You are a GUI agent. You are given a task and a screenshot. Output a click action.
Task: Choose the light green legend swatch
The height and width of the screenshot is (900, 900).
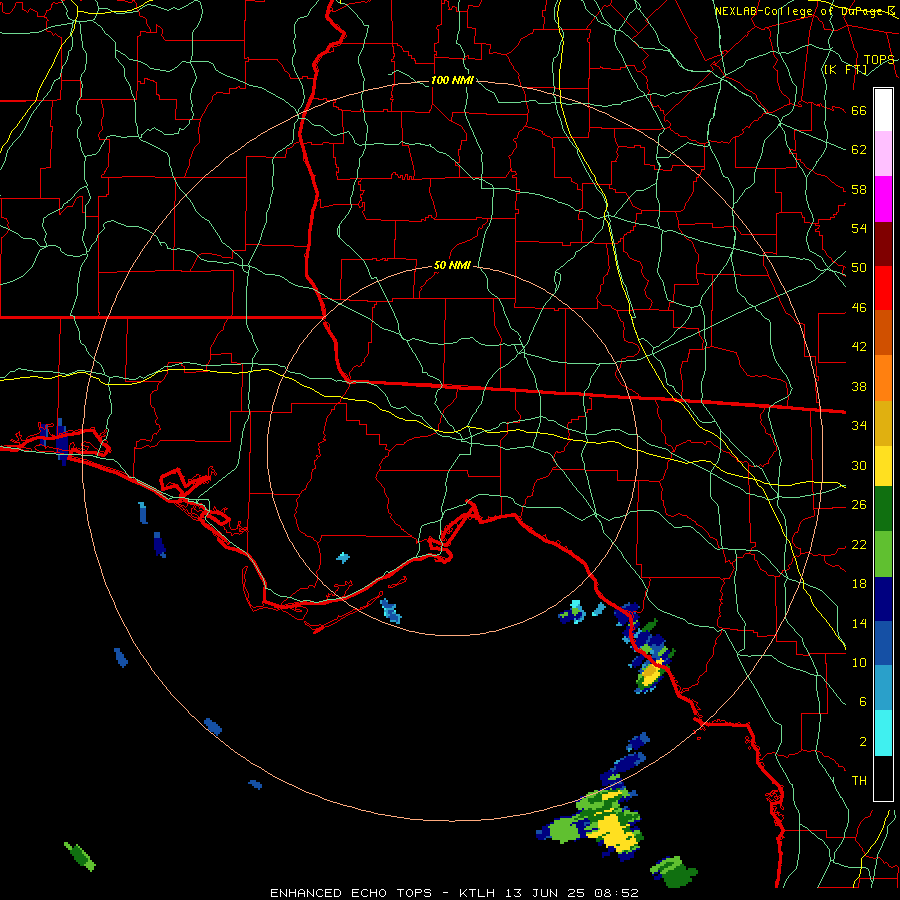tap(883, 554)
